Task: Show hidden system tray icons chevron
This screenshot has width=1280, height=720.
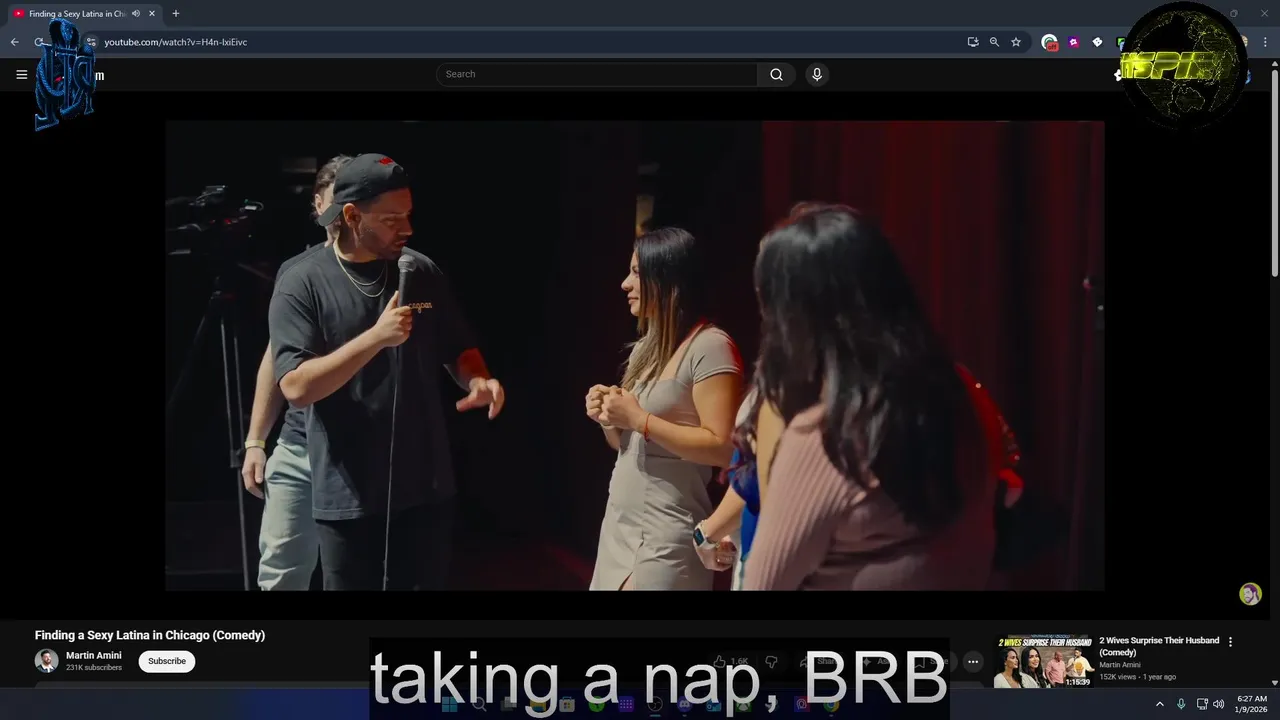Action: point(1160,704)
